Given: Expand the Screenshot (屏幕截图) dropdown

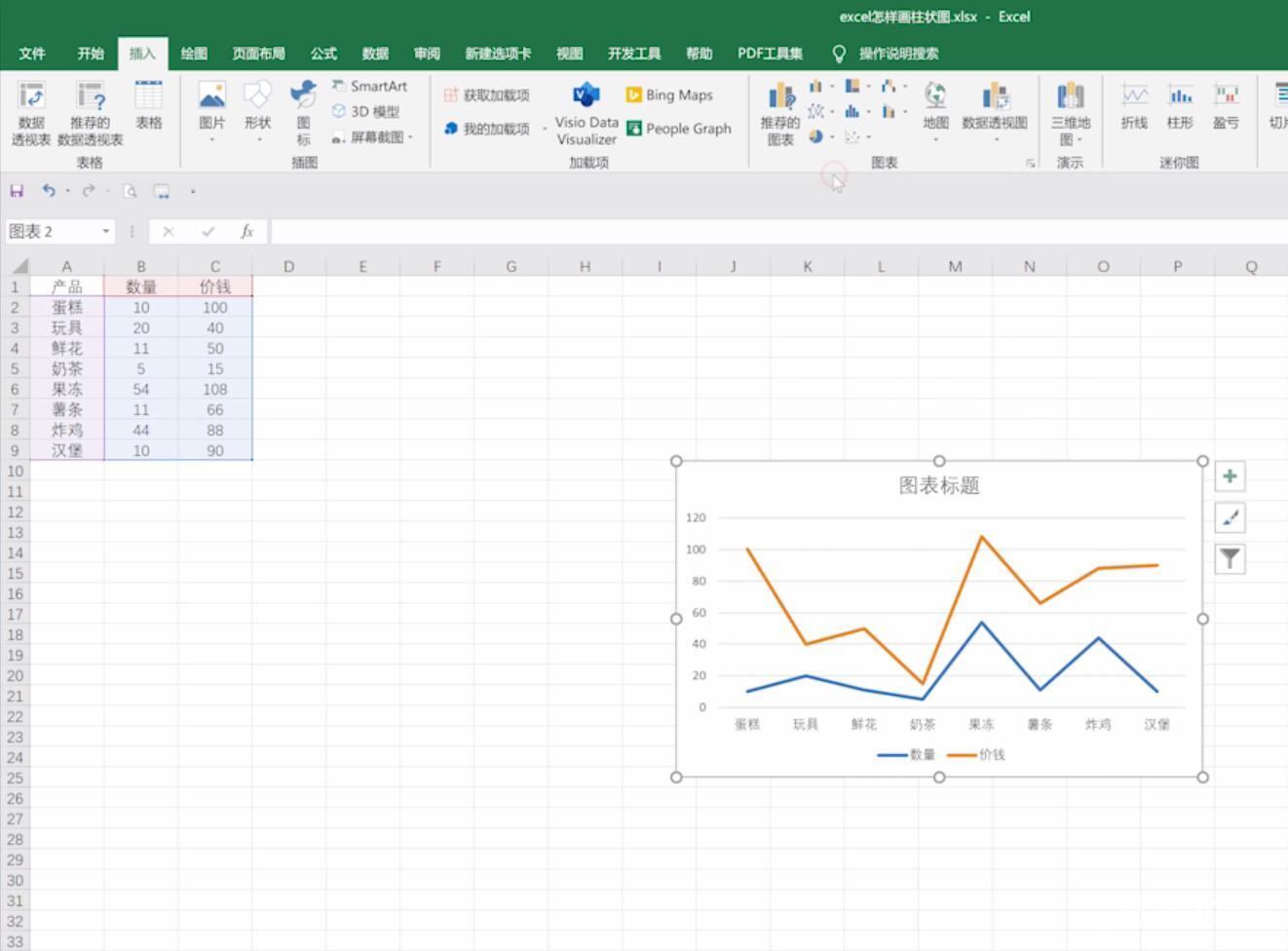Looking at the screenshot, I should tap(411, 137).
